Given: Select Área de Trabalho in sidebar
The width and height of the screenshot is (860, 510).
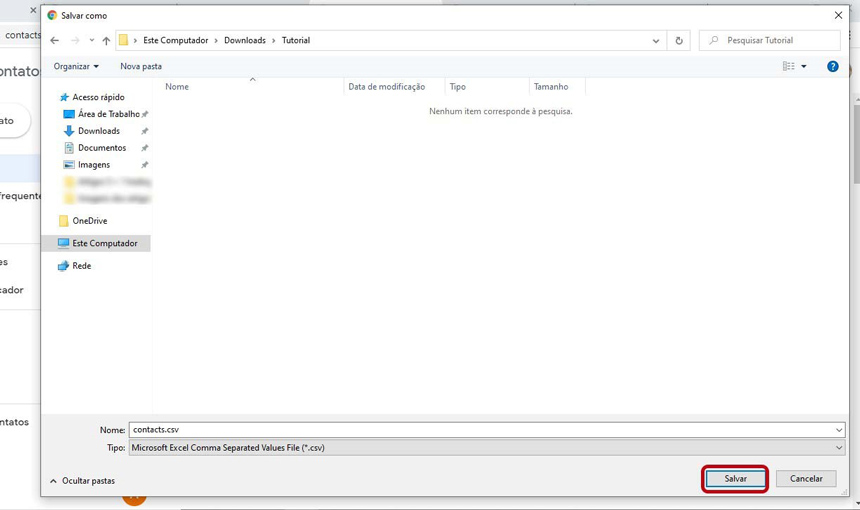Looking at the screenshot, I should pyautogui.click(x=108, y=114).
